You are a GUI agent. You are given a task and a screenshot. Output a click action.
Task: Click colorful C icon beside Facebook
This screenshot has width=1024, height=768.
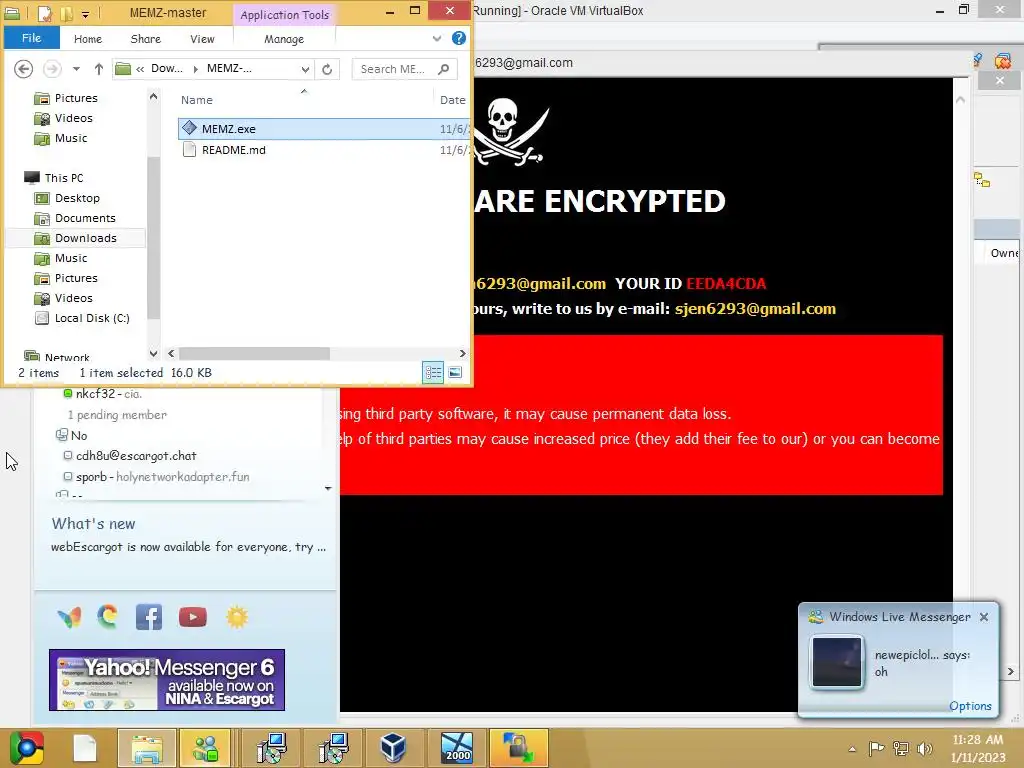(x=108, y=616)
